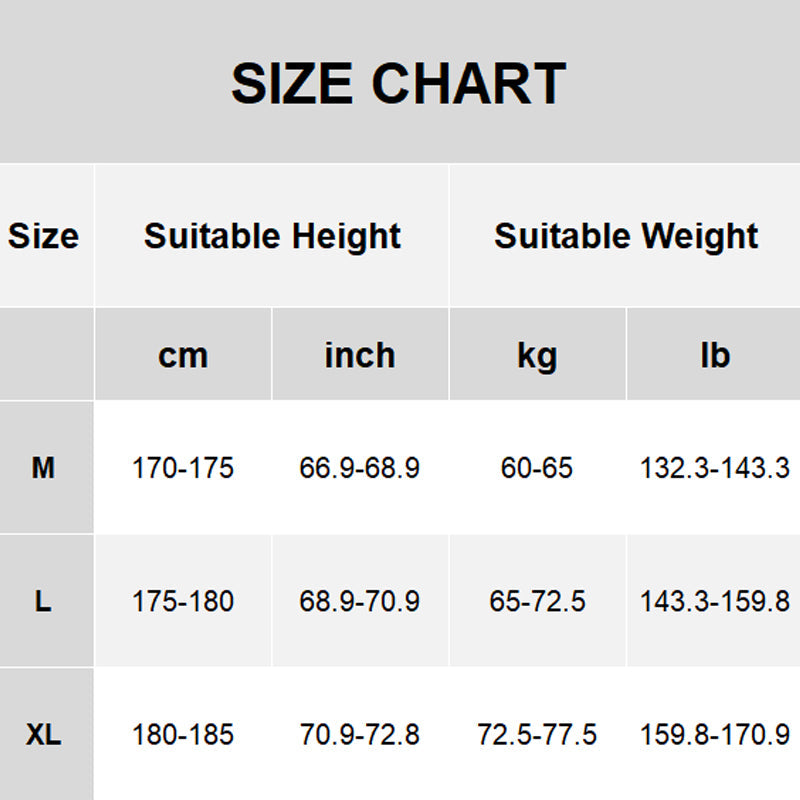Click the 65-72.5 kg weight cell

(x=537, y=601)
